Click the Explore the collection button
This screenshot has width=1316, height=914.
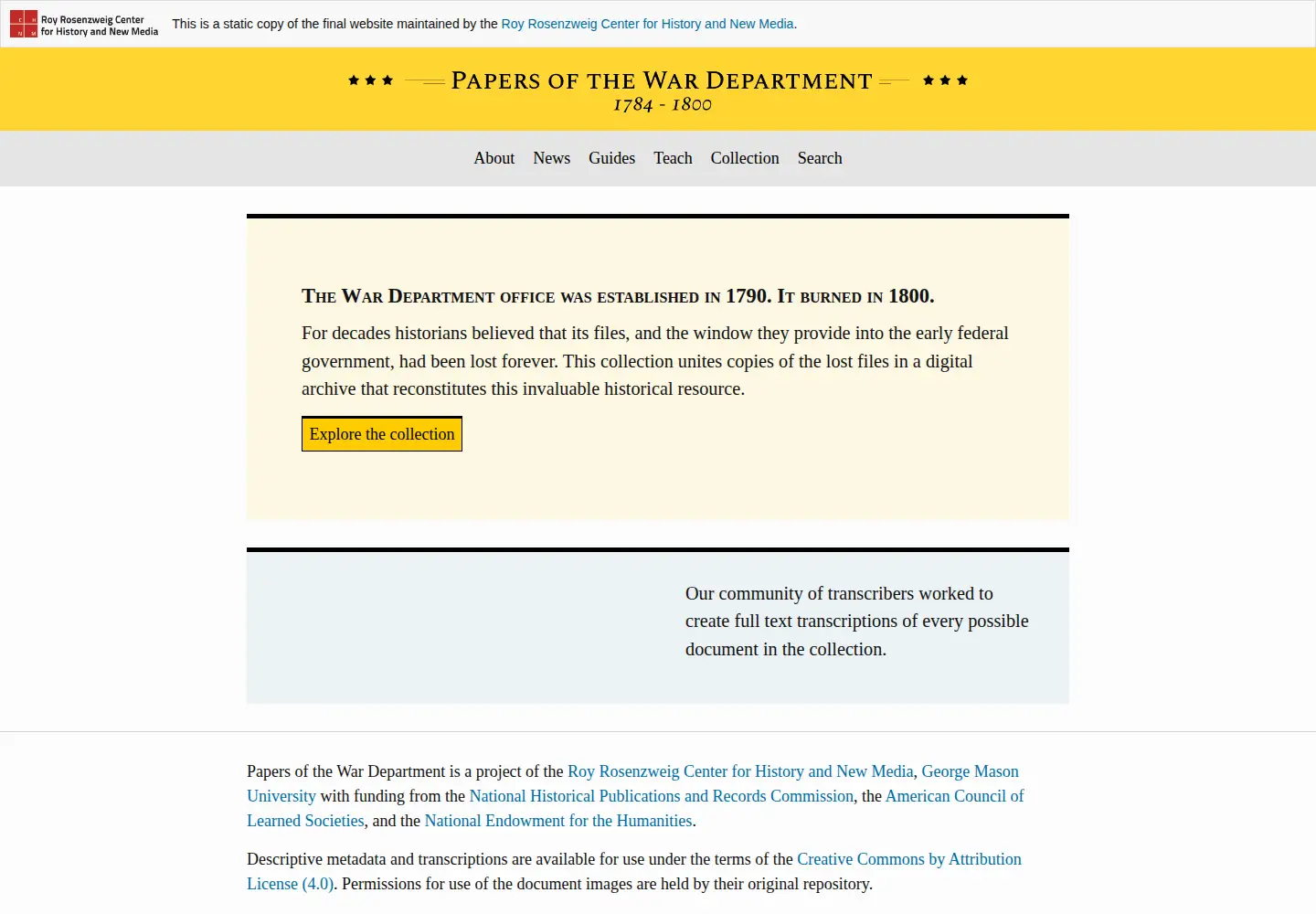(x=382, y=434)
